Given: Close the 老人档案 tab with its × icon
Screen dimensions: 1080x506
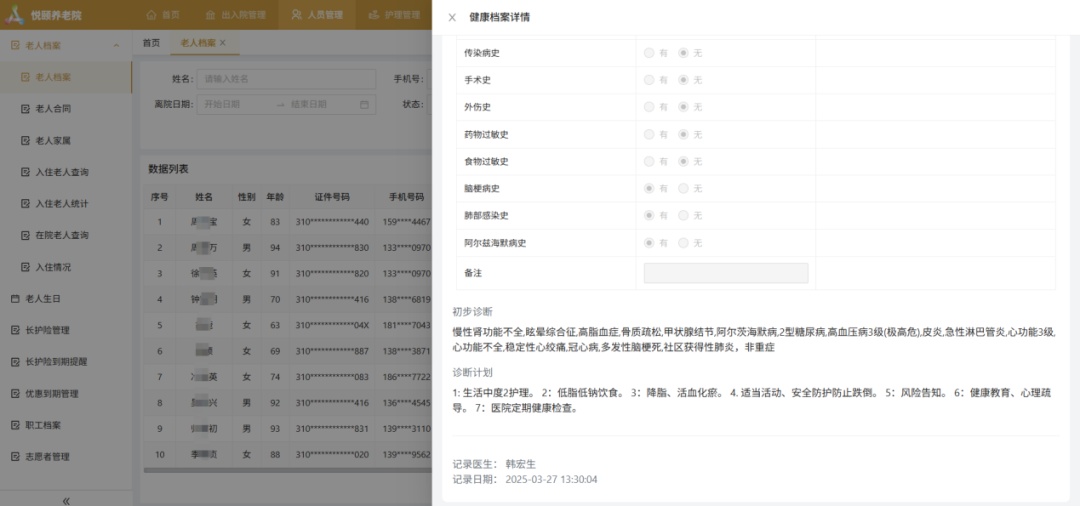Looking at the screenshot, I should tap(223, 43).
